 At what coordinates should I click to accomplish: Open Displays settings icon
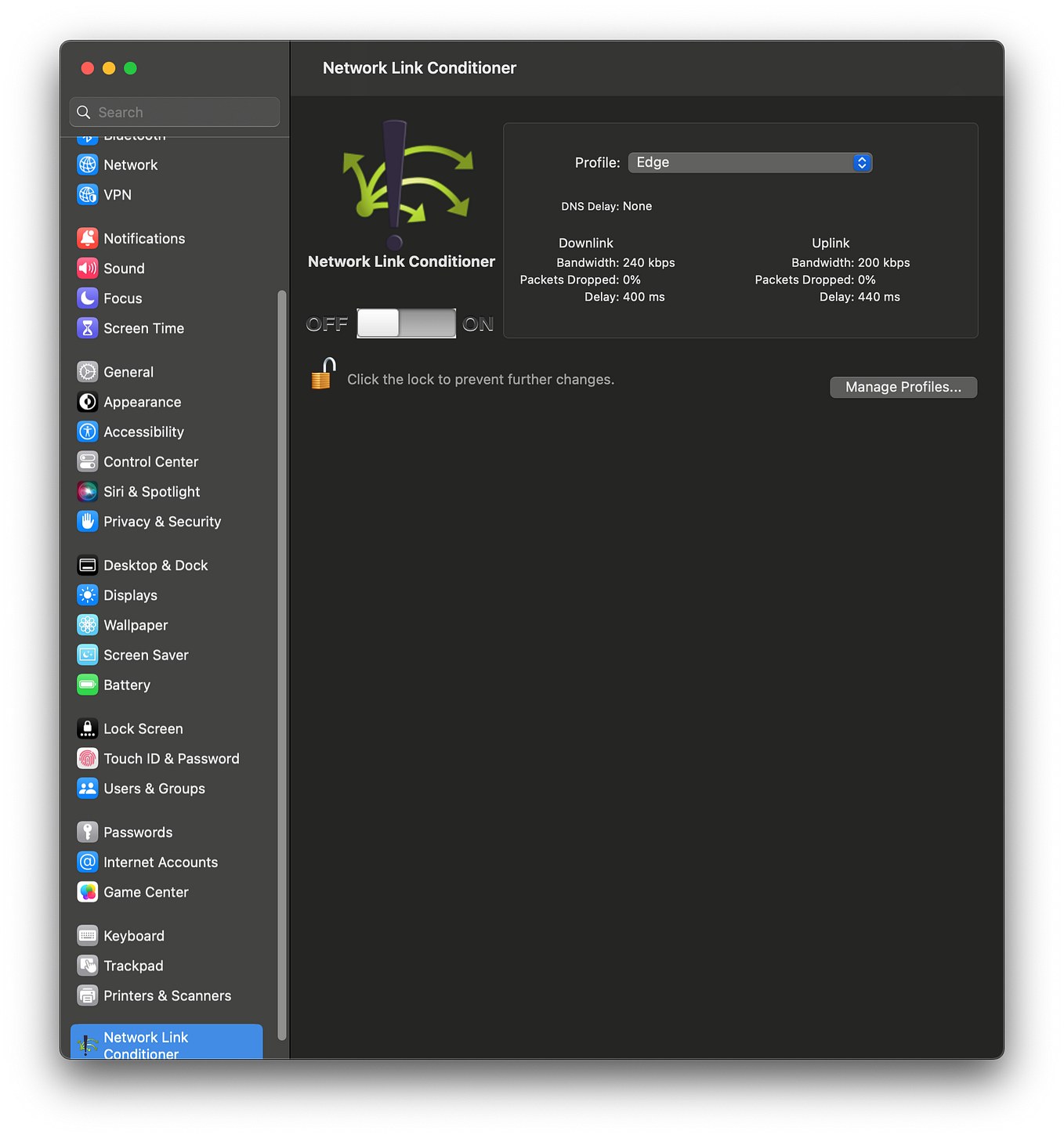pos(87,594)
